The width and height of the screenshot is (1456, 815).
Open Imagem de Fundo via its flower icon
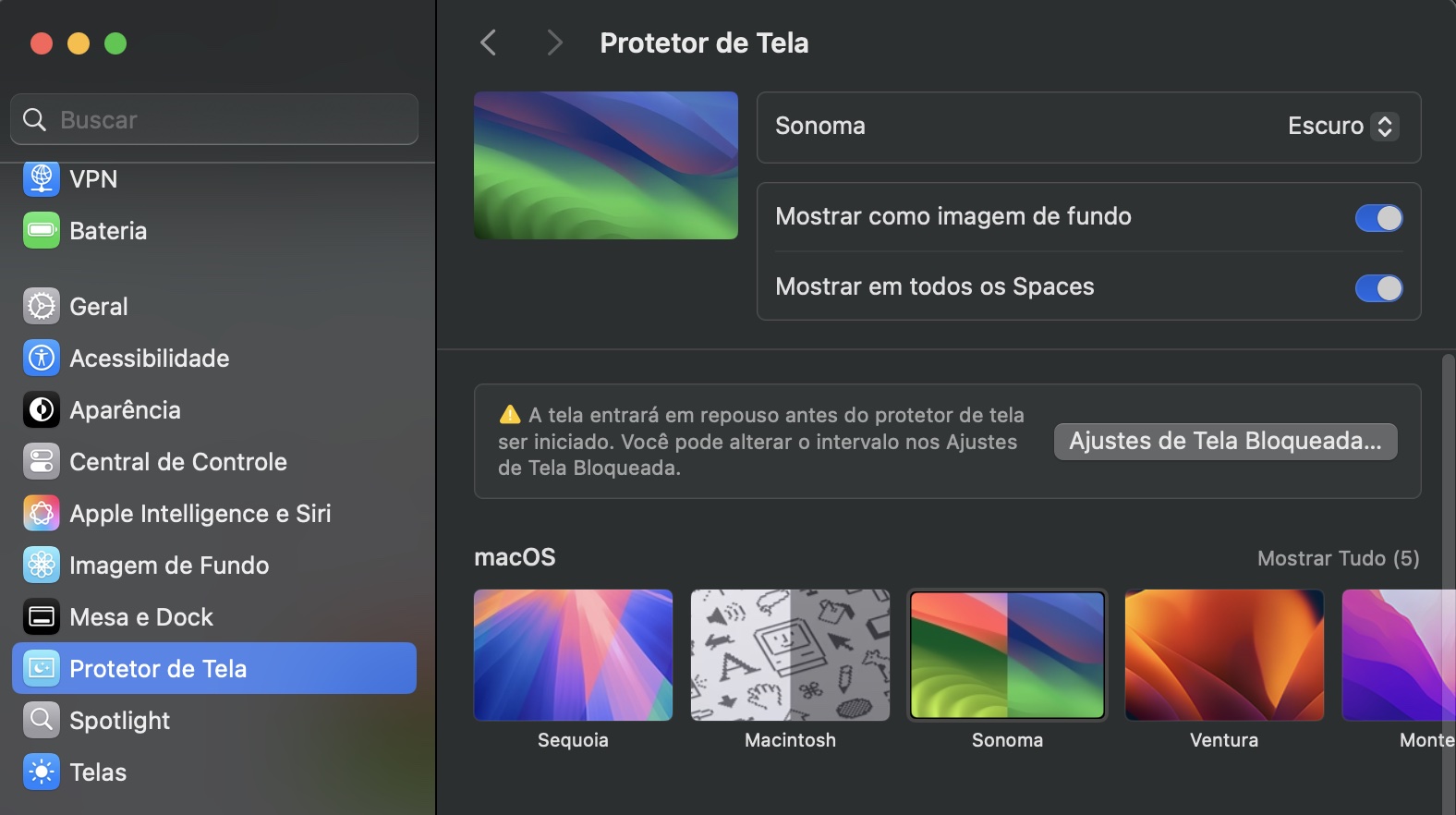[41, 565]
